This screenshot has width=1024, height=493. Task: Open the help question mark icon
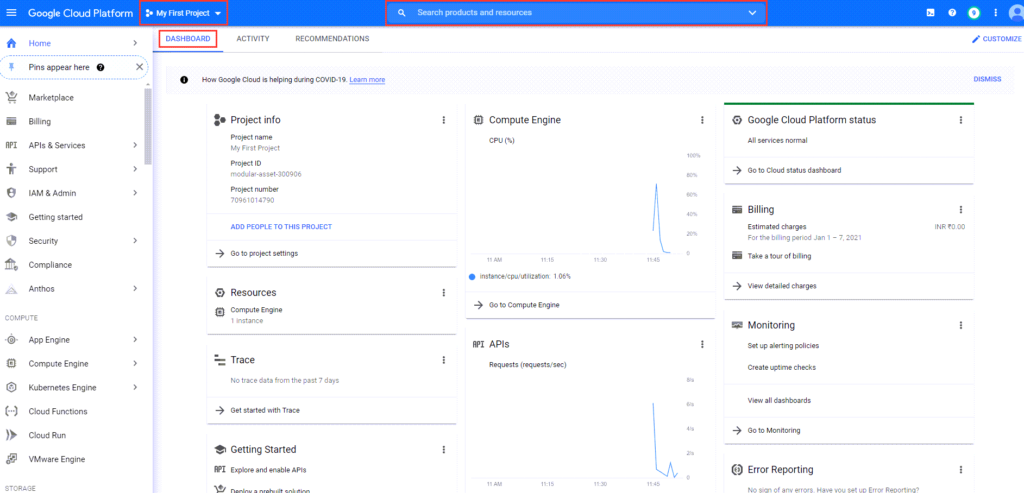coord(952,13)
